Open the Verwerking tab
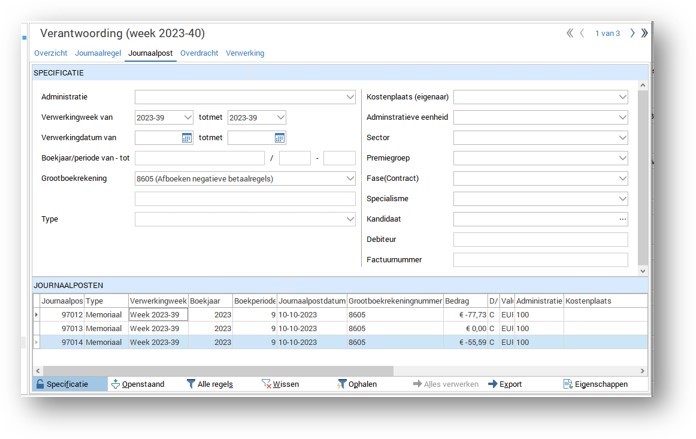This screenshot has width=696, height=439. 245,53
